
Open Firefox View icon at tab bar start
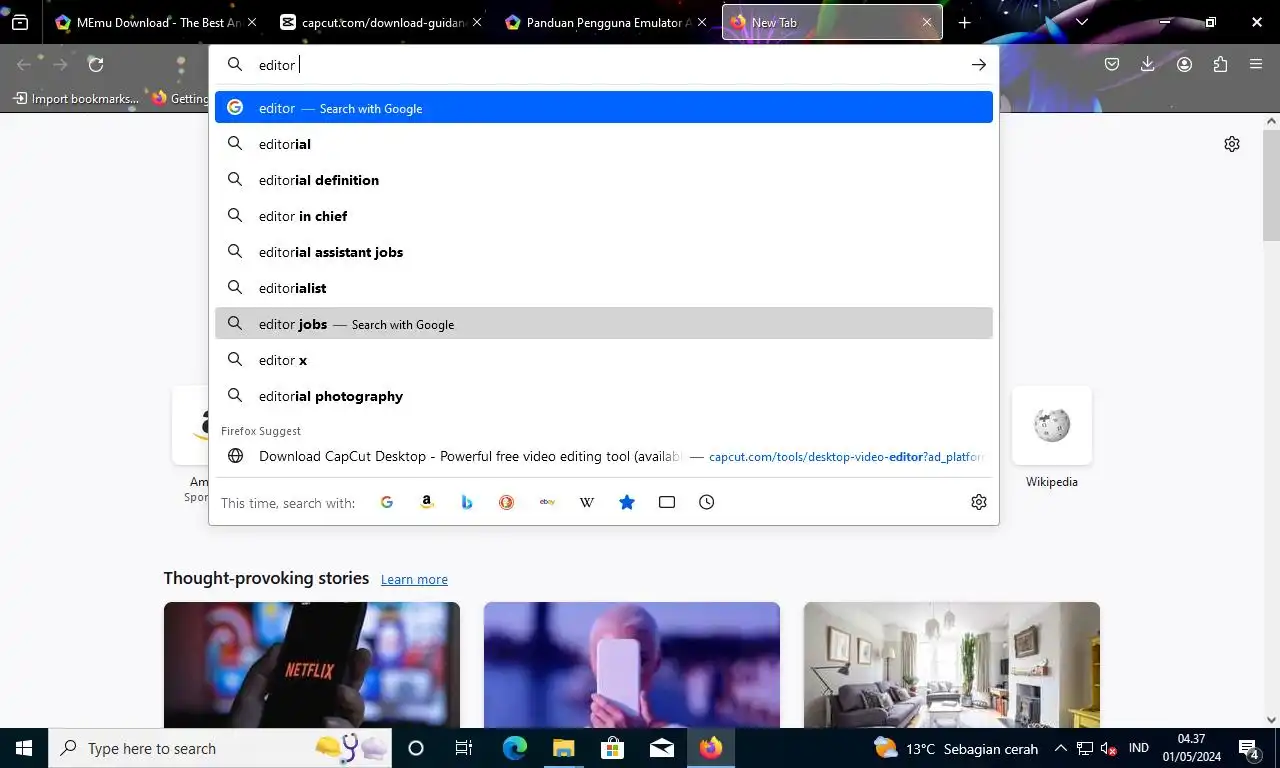pos(20,22)
